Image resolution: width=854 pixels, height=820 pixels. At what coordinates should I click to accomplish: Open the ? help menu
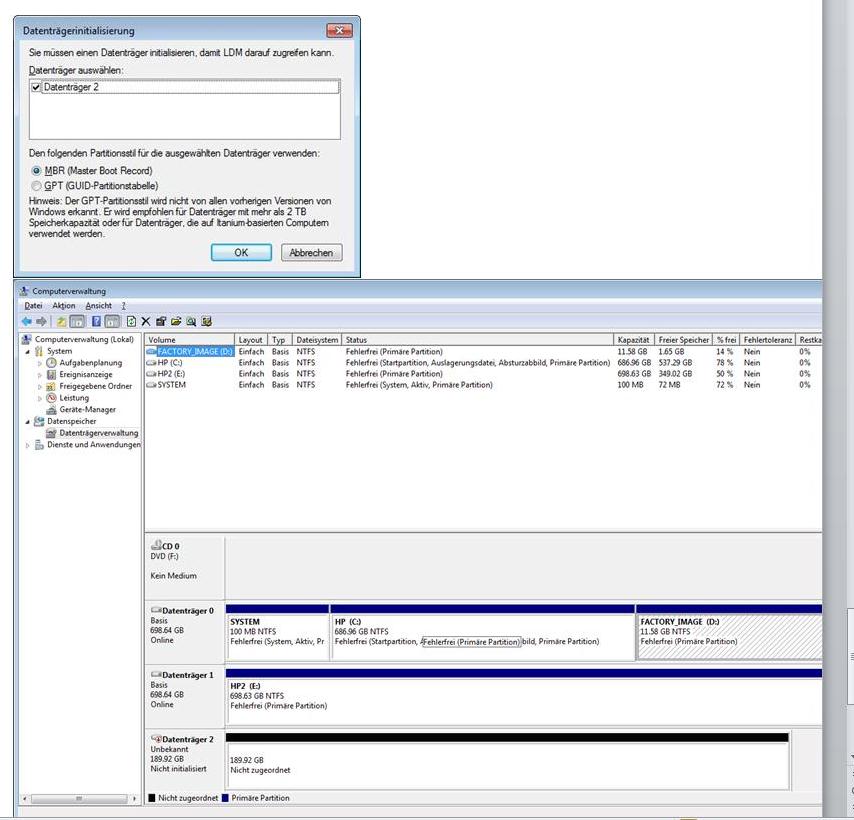click(124, 306)
